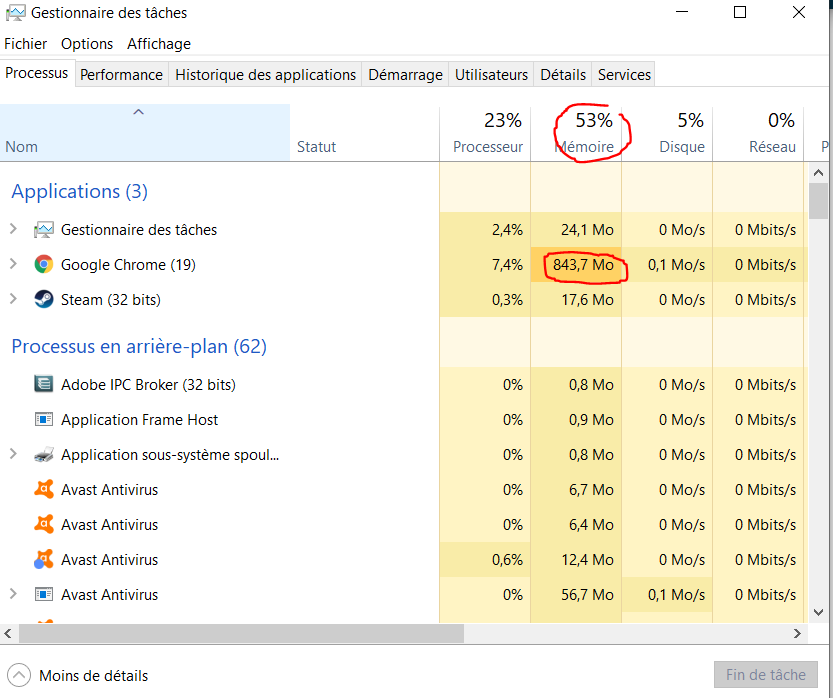Click the vertical scrollbar down arrow

click(818, 612)
